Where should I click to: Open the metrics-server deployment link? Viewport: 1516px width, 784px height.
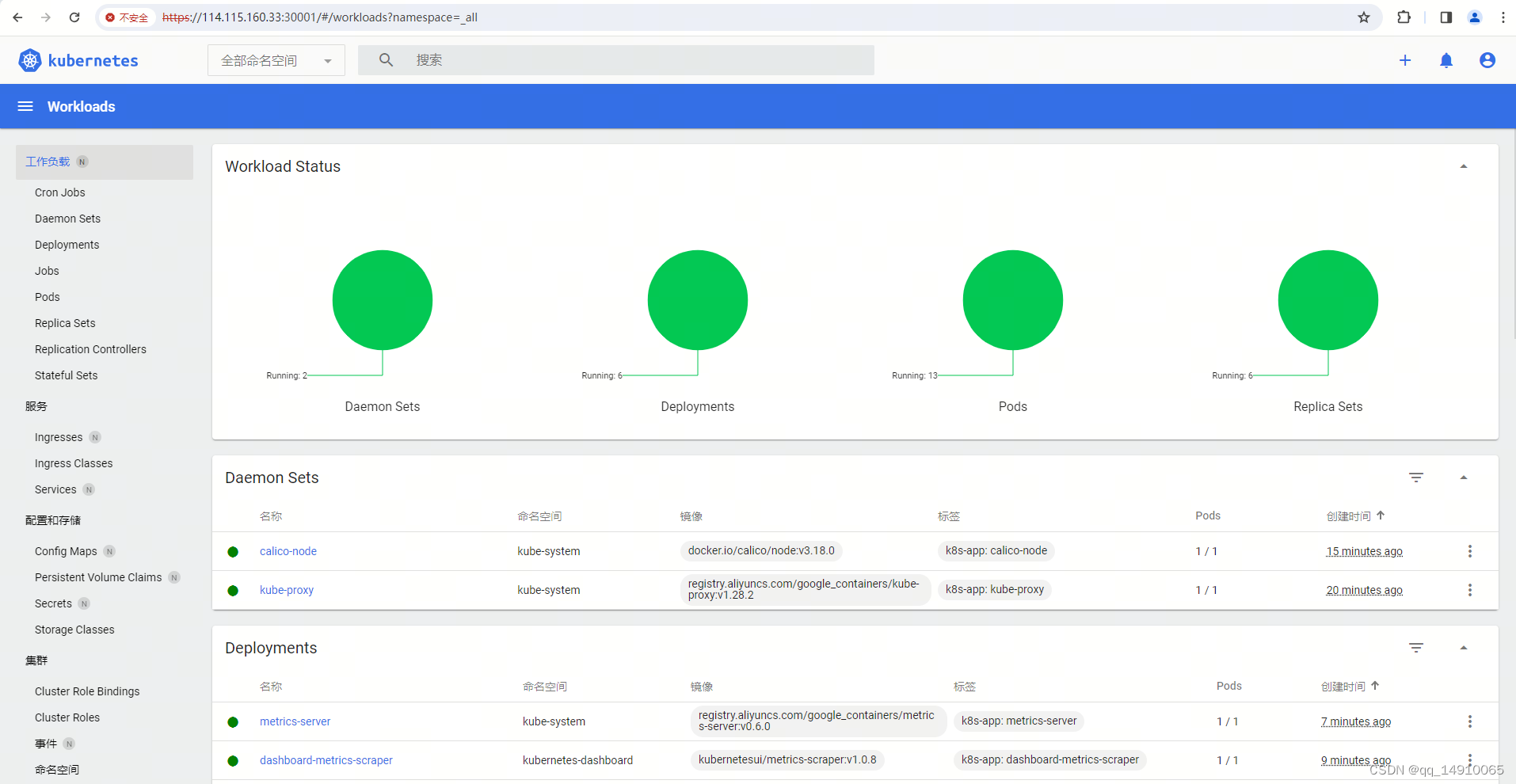295,721
